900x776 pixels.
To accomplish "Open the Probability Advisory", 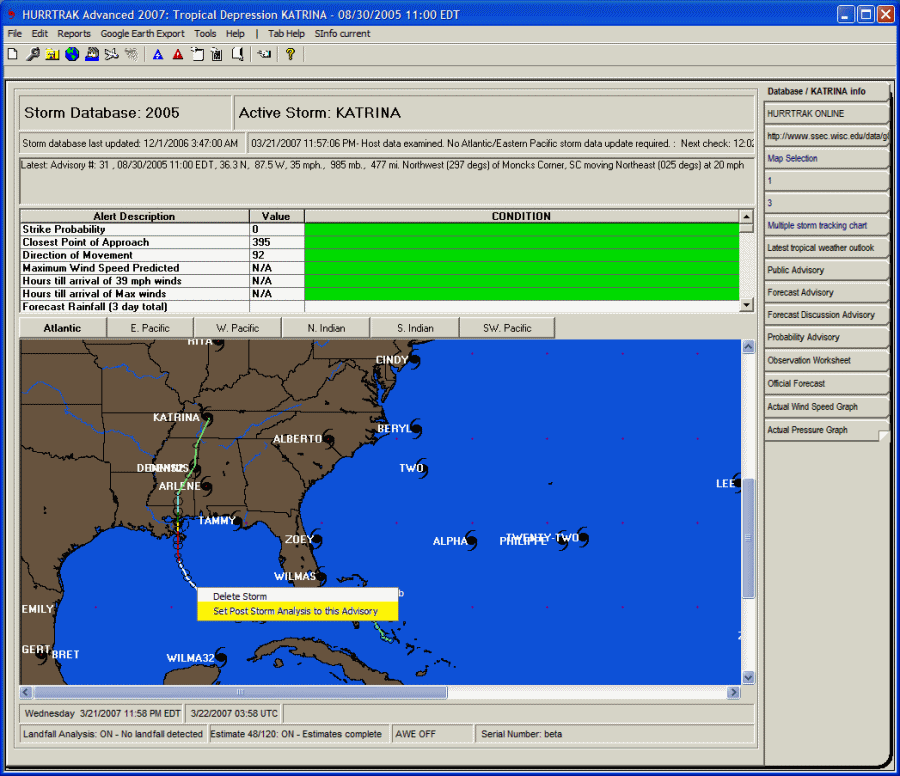I will click(827, 337).
